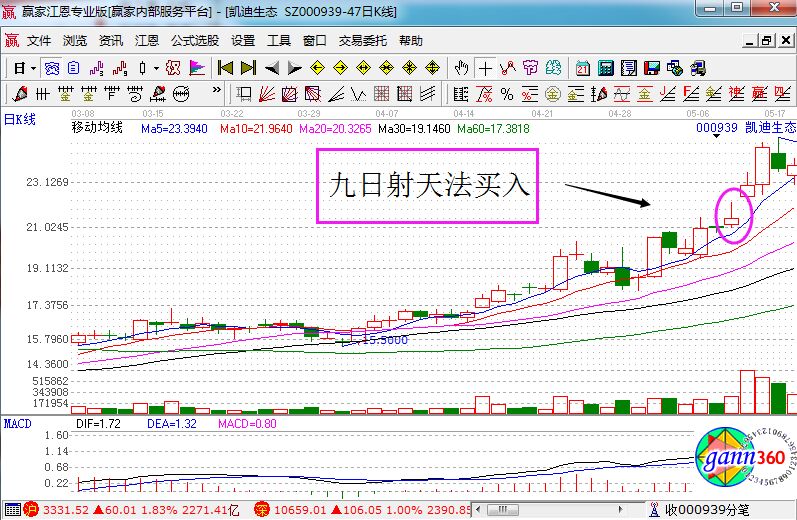
Task: Click the 移动均线 indicator label
Action: click(97, 128)
